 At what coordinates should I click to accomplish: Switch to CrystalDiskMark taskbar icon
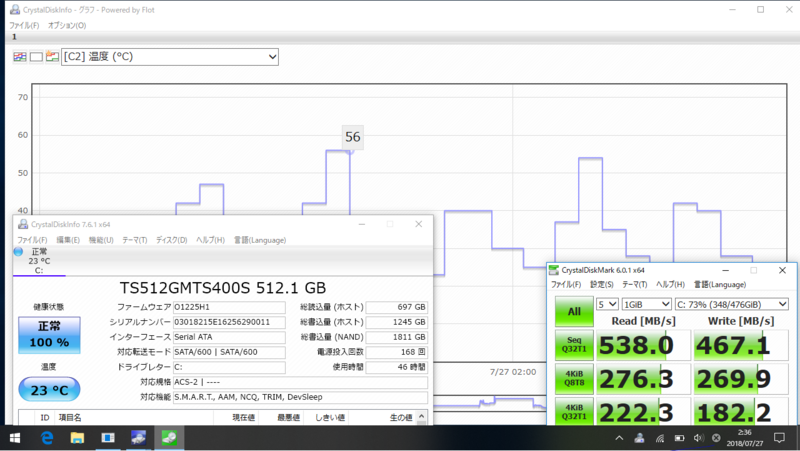[x=169, y=438]
